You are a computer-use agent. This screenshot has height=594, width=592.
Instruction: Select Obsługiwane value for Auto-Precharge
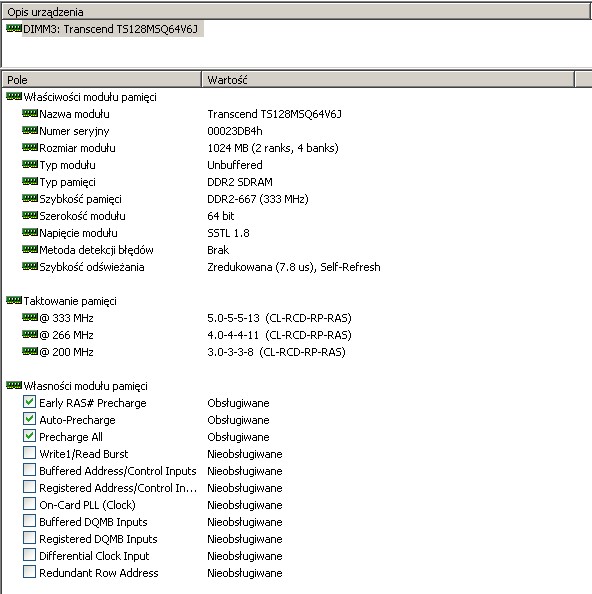[x=238, y=420]
